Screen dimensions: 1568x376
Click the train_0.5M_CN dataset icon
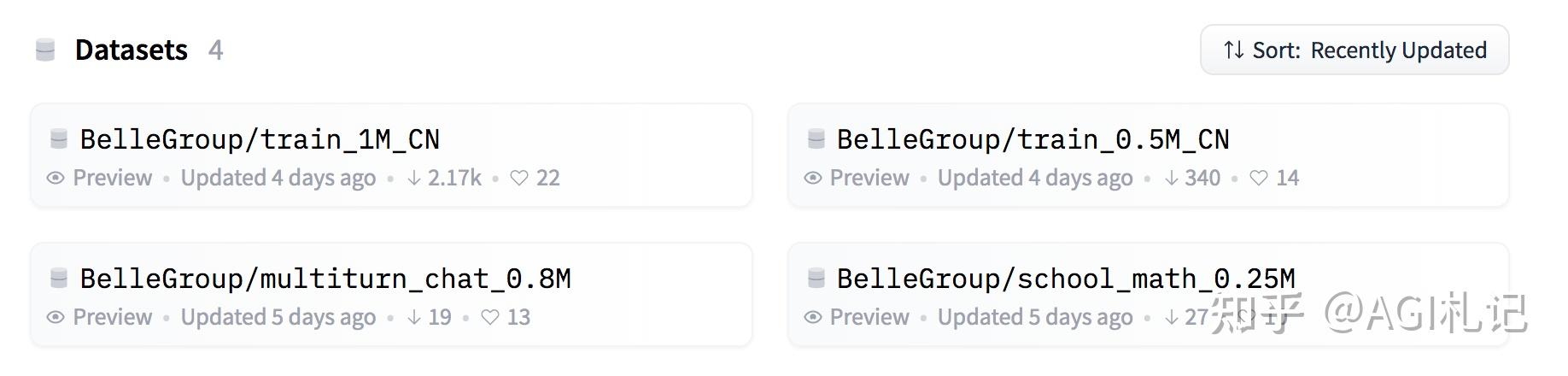tap(816, 138)
